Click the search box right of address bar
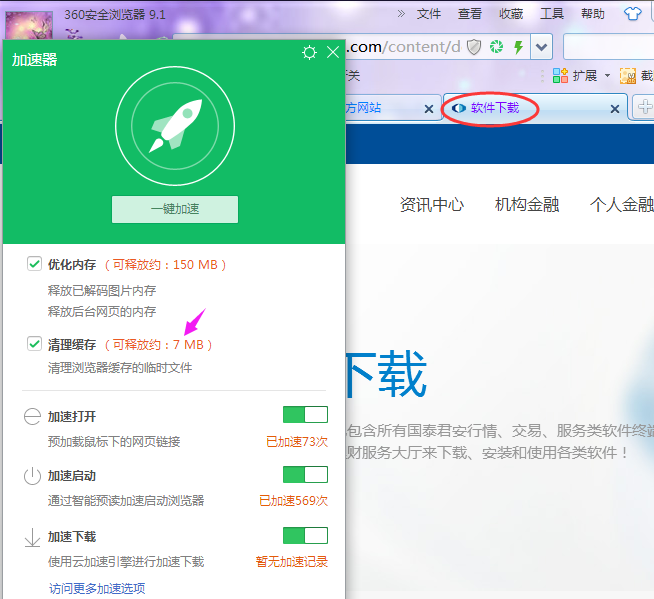Viewport: 654px width, 599px height. click(x=609, y=47)
